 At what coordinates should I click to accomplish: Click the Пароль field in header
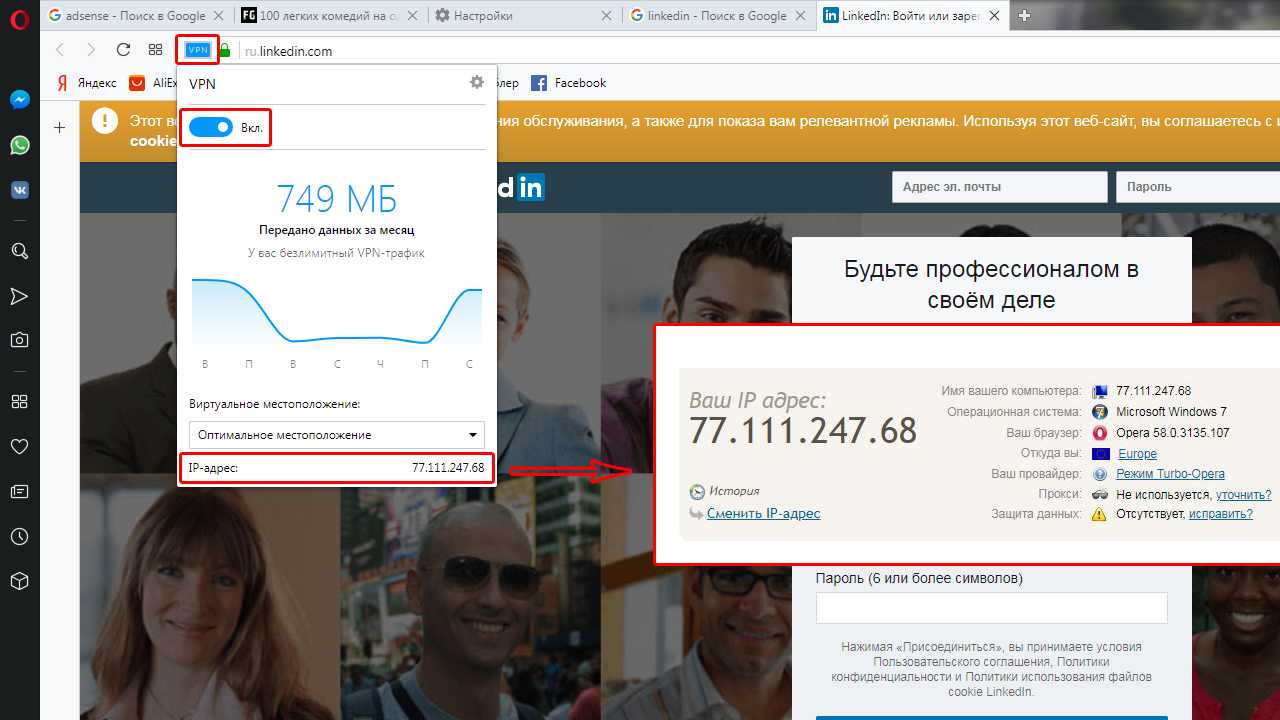pyautogui.click(x=1197, y=187)
